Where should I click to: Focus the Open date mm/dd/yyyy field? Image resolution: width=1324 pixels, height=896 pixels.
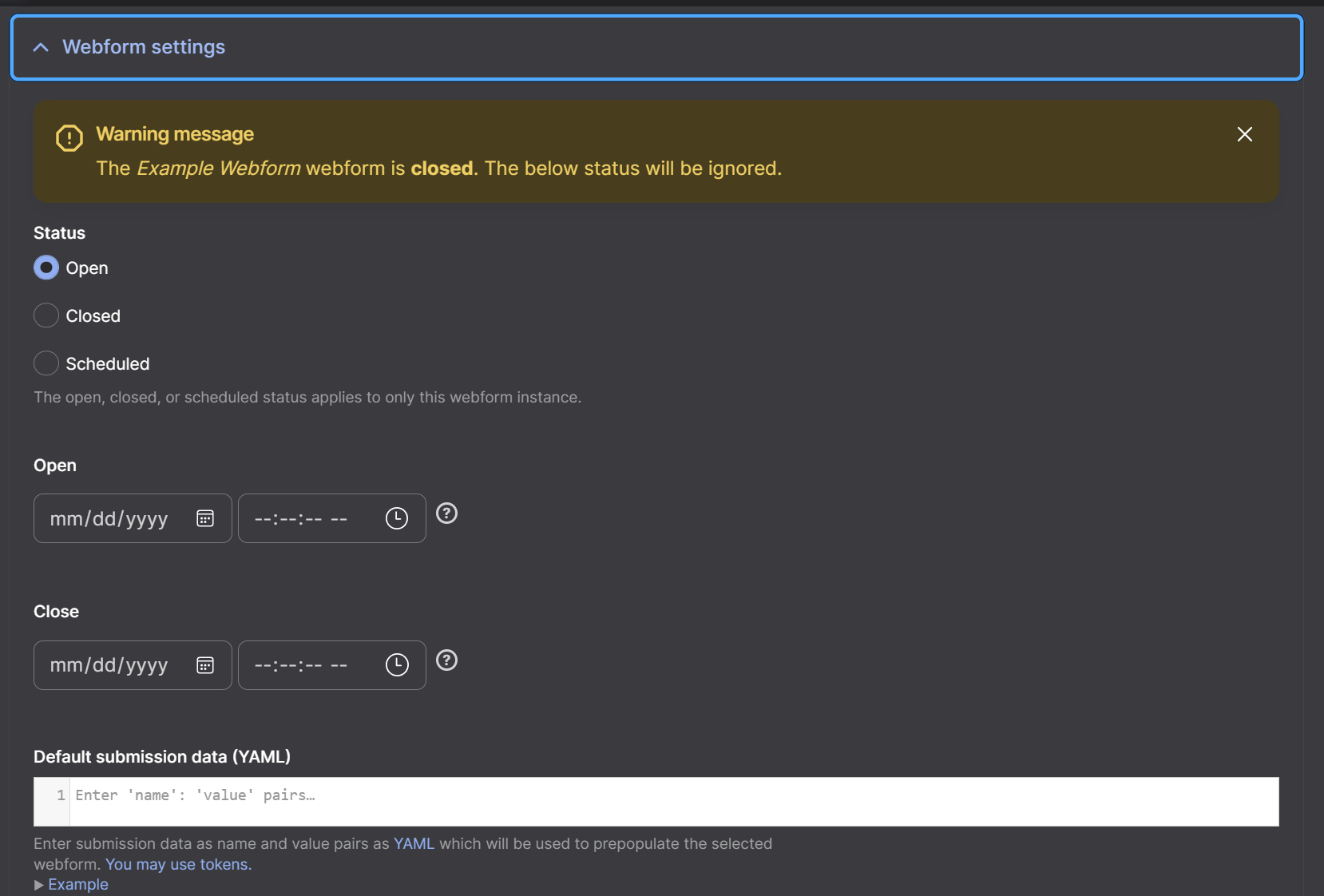tap(133, 518)
